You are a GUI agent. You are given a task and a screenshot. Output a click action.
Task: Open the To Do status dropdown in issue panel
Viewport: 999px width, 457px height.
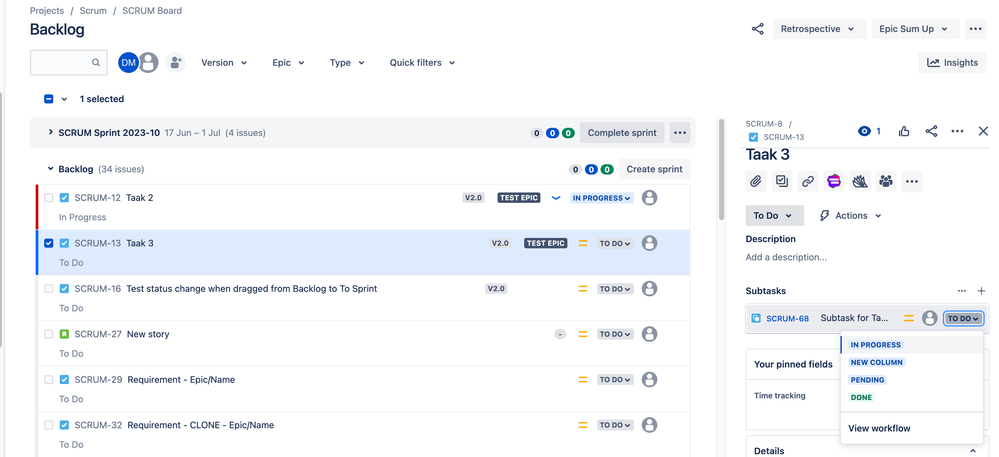pyautogui.click(x=774, y=215)
